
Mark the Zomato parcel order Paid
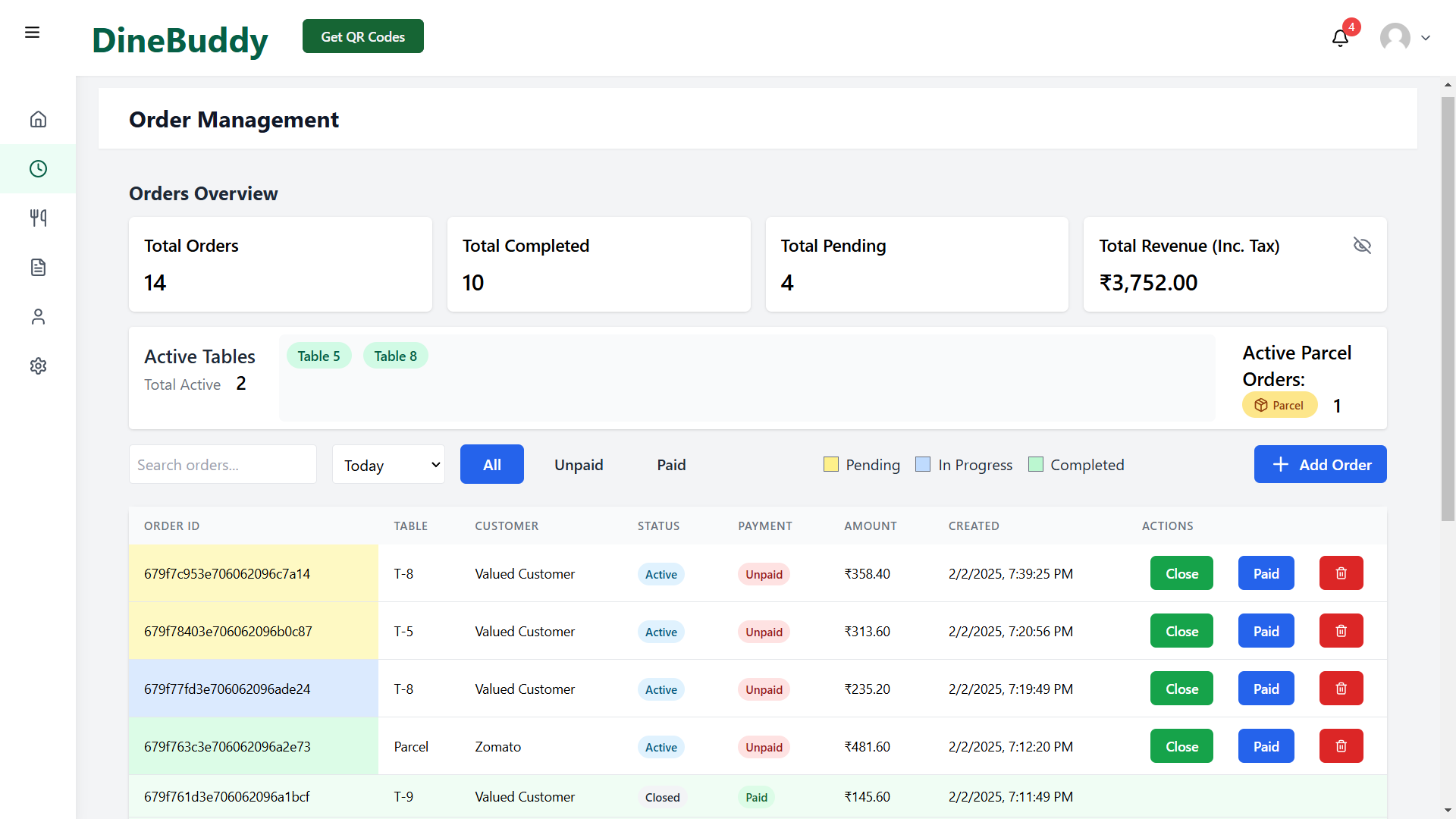click(1266, 746)
